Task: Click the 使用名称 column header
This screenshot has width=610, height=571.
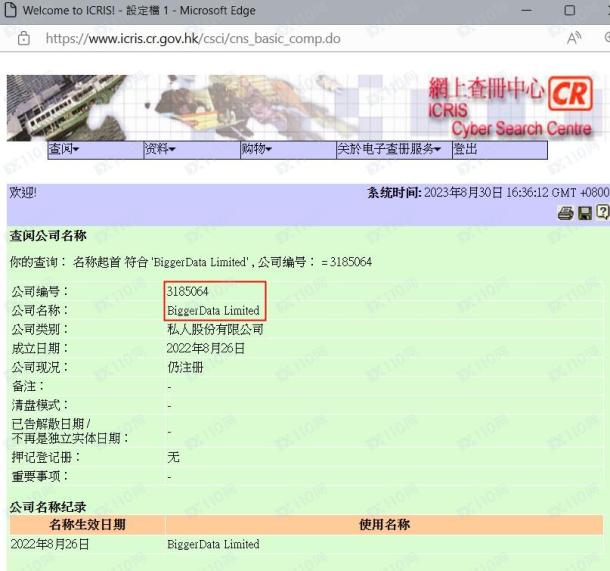Action: [384, 524]
